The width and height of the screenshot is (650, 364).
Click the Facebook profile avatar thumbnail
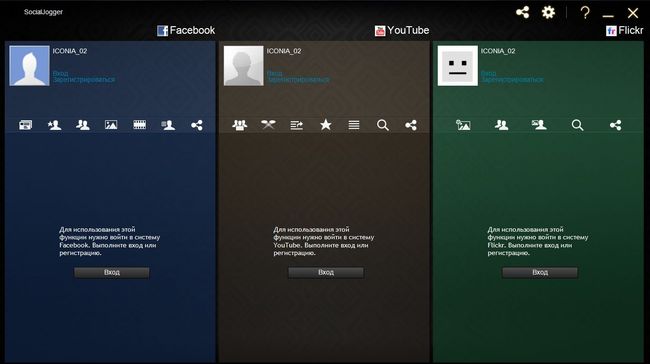[29, 66]
